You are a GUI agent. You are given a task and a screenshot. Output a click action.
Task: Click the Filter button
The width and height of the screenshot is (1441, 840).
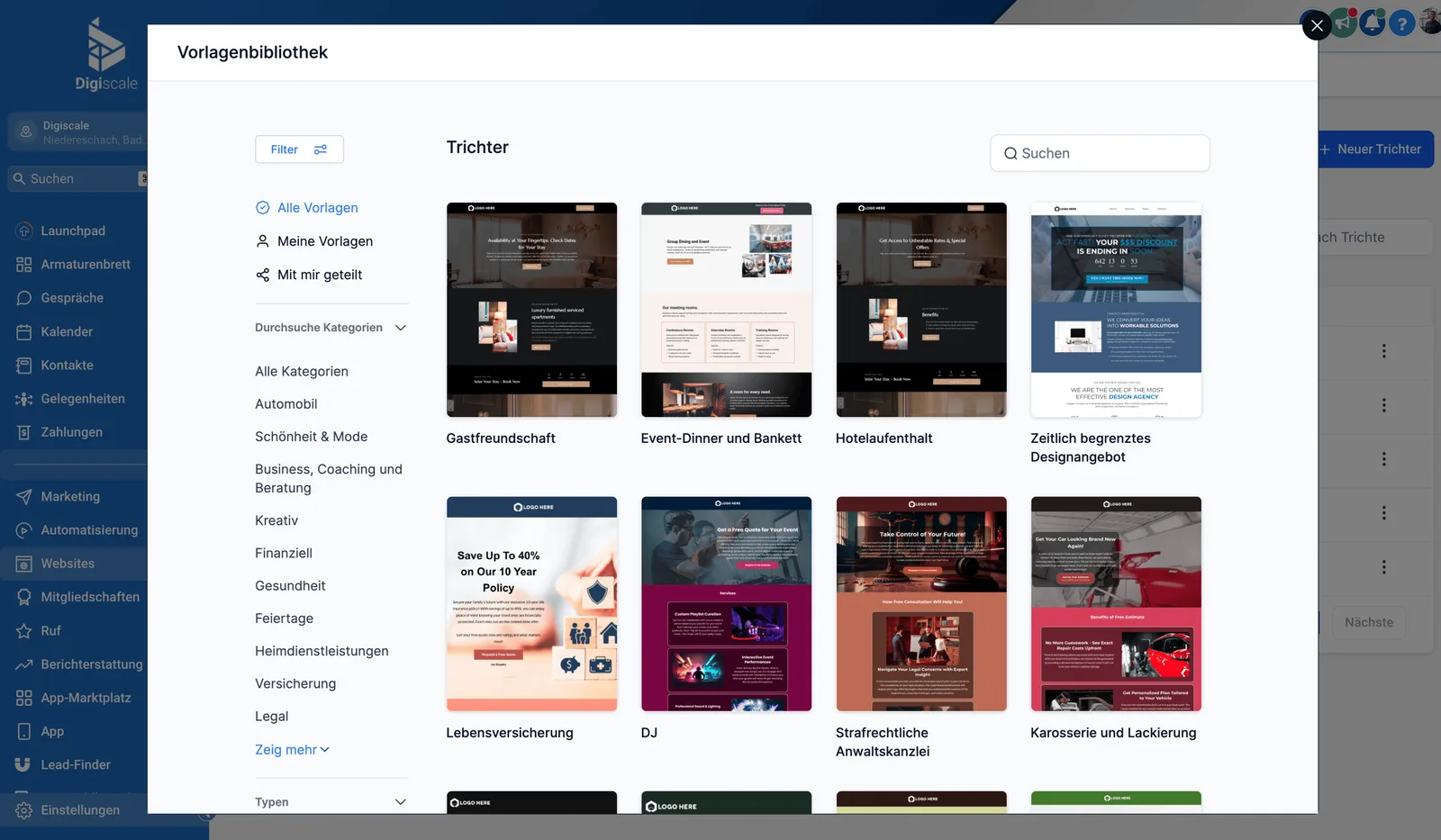[299, 149]
